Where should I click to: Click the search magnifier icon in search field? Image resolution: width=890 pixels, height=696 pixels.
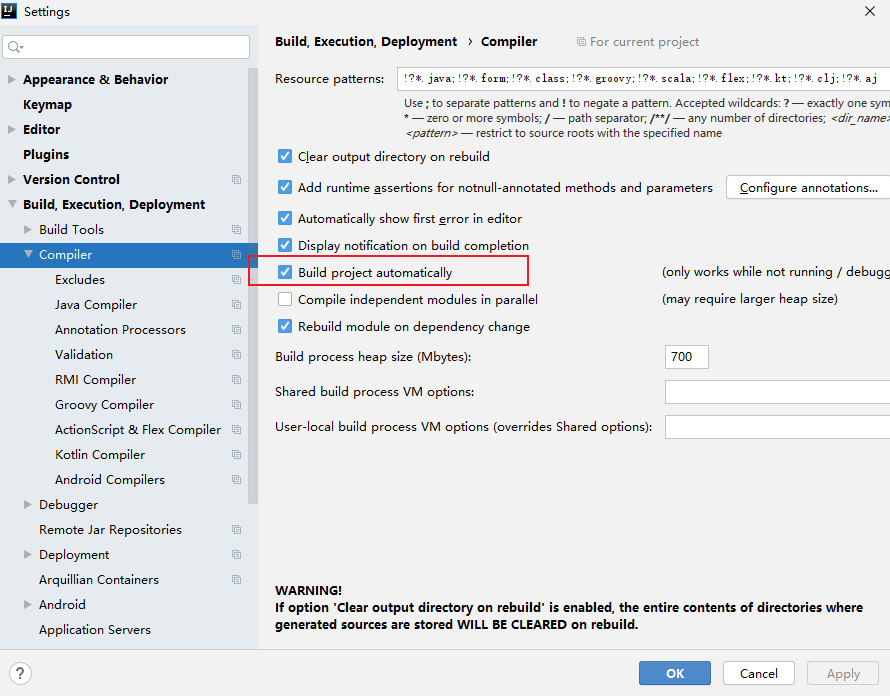click(14, 47)
